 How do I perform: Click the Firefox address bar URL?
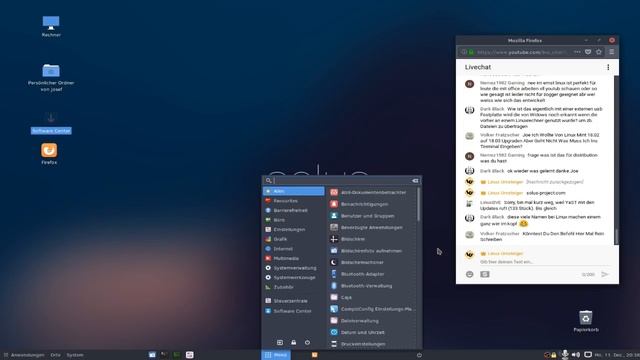(x=521, y=52)
